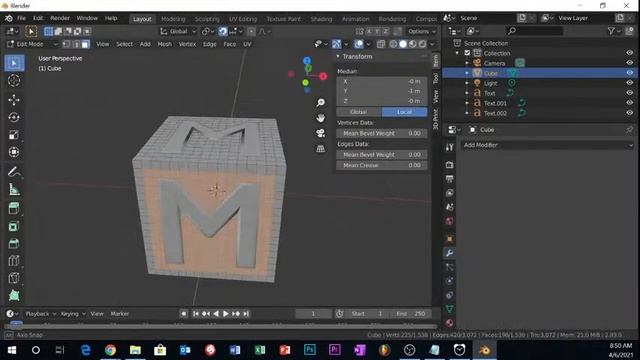
Task: Select the Poly Build tool
Action: 14,295
